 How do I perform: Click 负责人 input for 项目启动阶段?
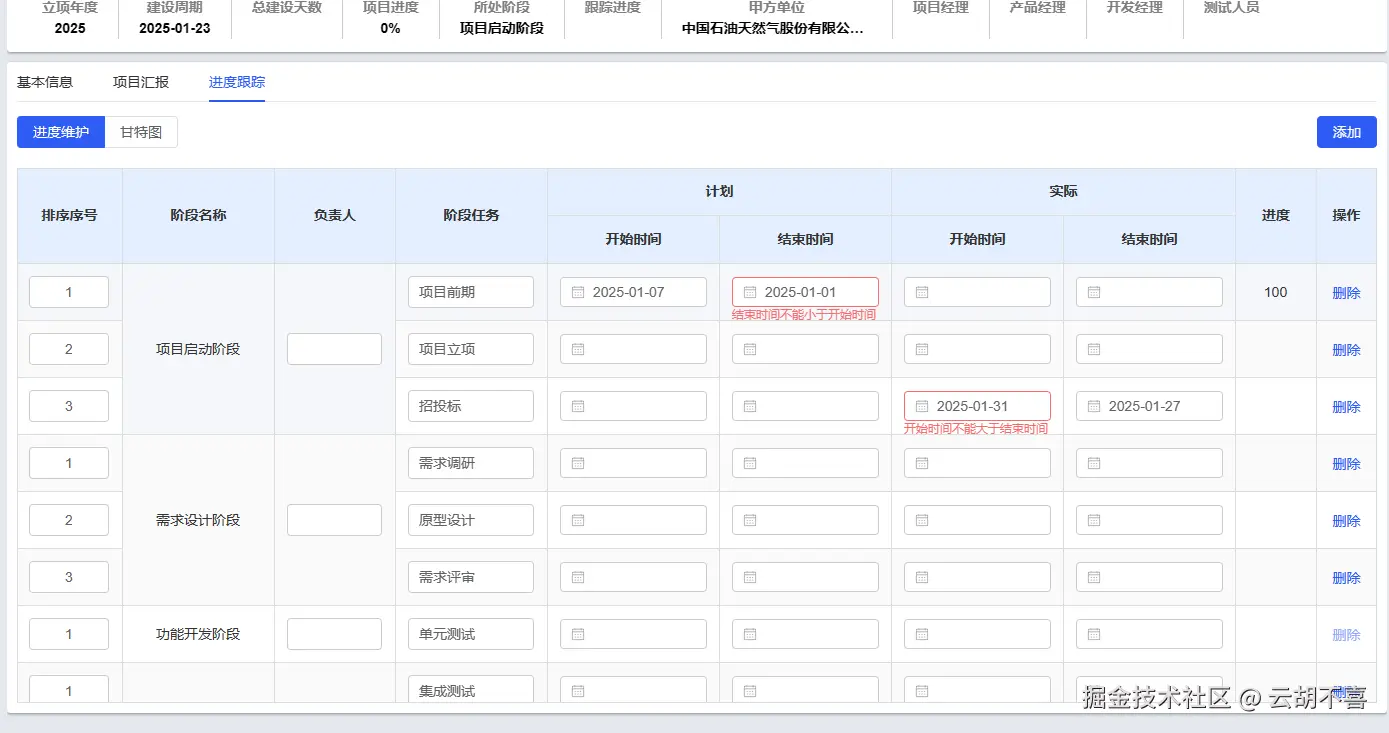tap(334, 349)
